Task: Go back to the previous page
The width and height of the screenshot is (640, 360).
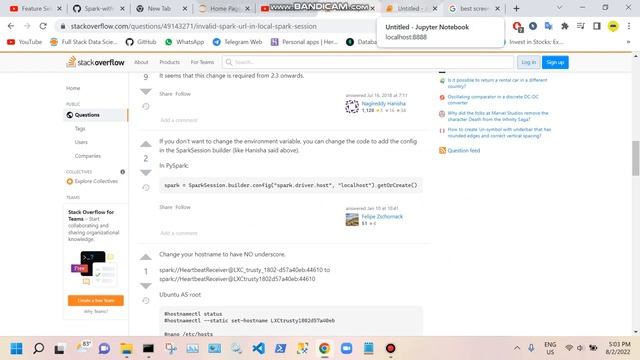Action: click(11, 26)
